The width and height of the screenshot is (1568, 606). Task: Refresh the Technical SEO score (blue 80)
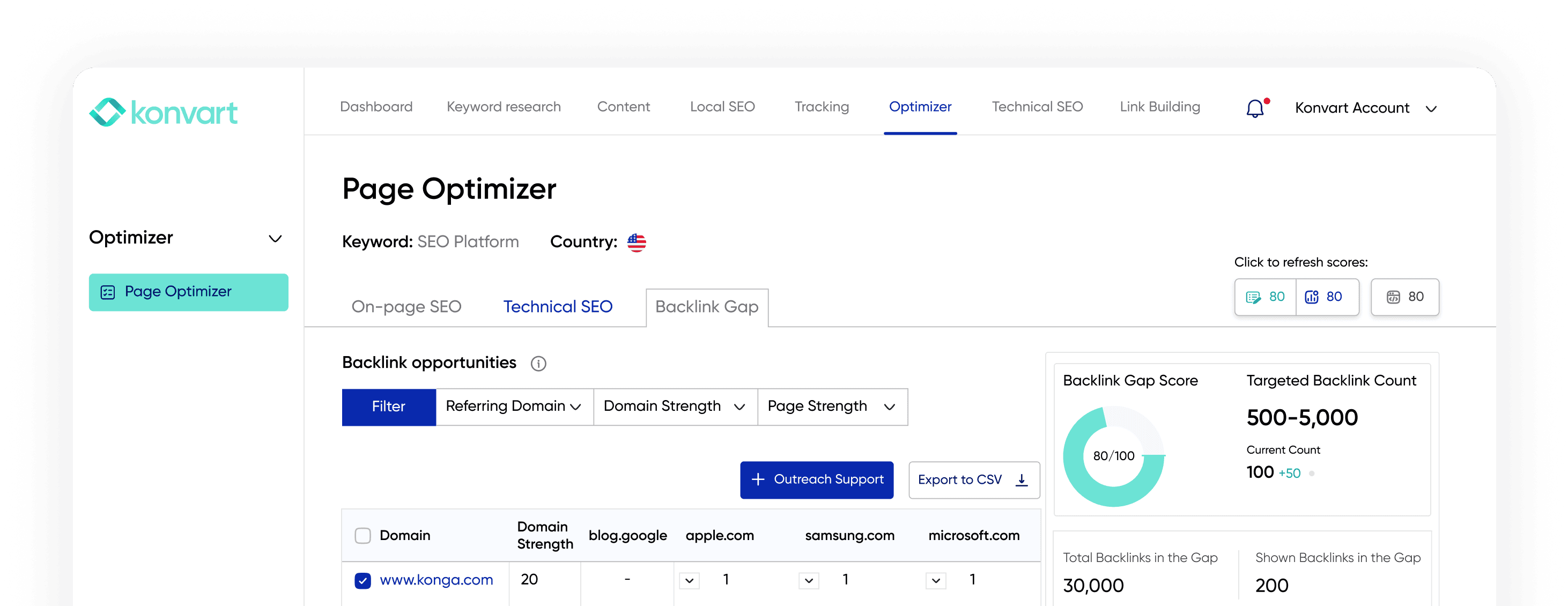[1328, 297]
